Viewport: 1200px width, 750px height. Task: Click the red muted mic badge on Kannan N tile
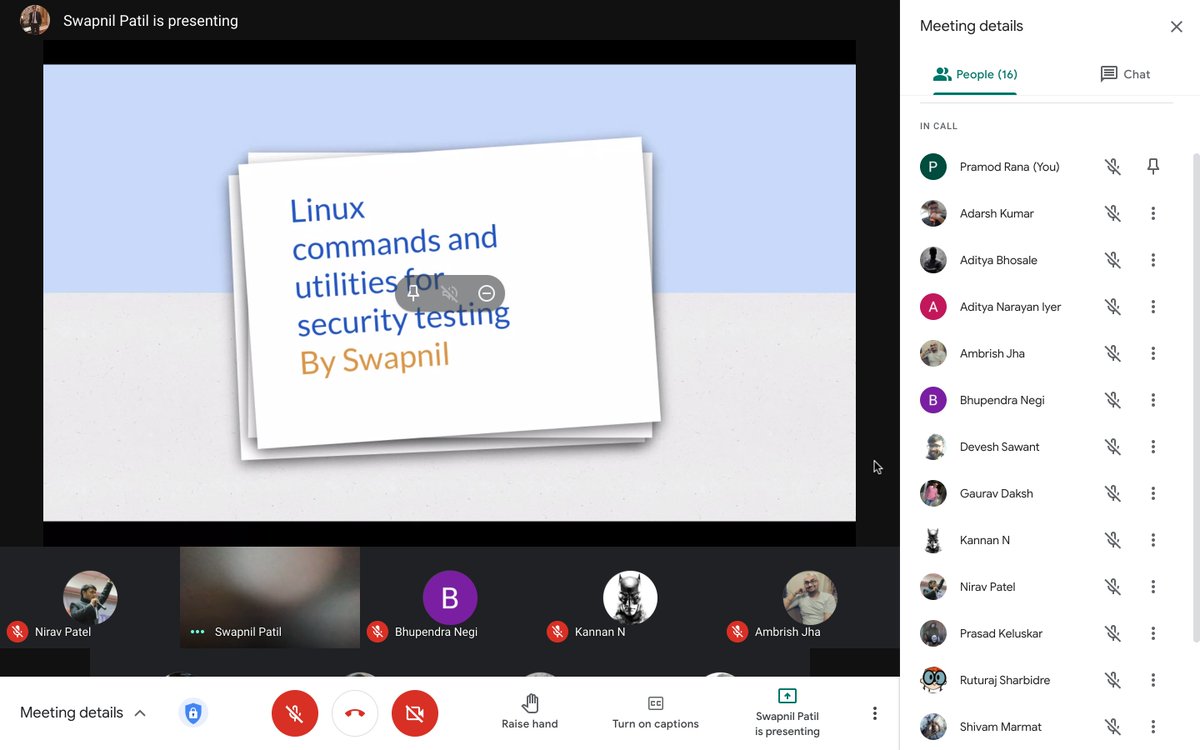pos(557,632)
